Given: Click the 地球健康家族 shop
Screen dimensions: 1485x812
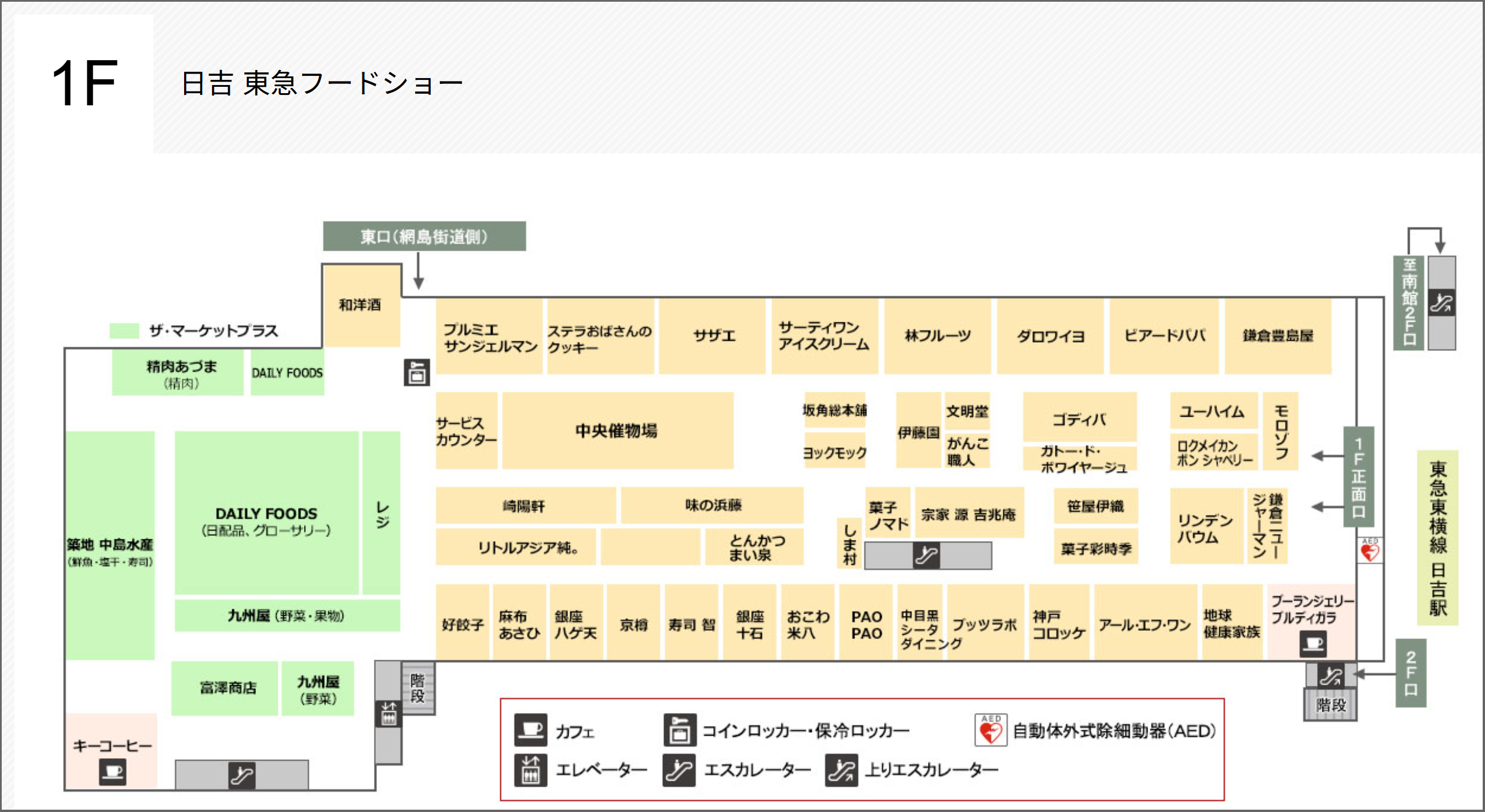Looking at the screenshot, I should tap(1233, 622).
